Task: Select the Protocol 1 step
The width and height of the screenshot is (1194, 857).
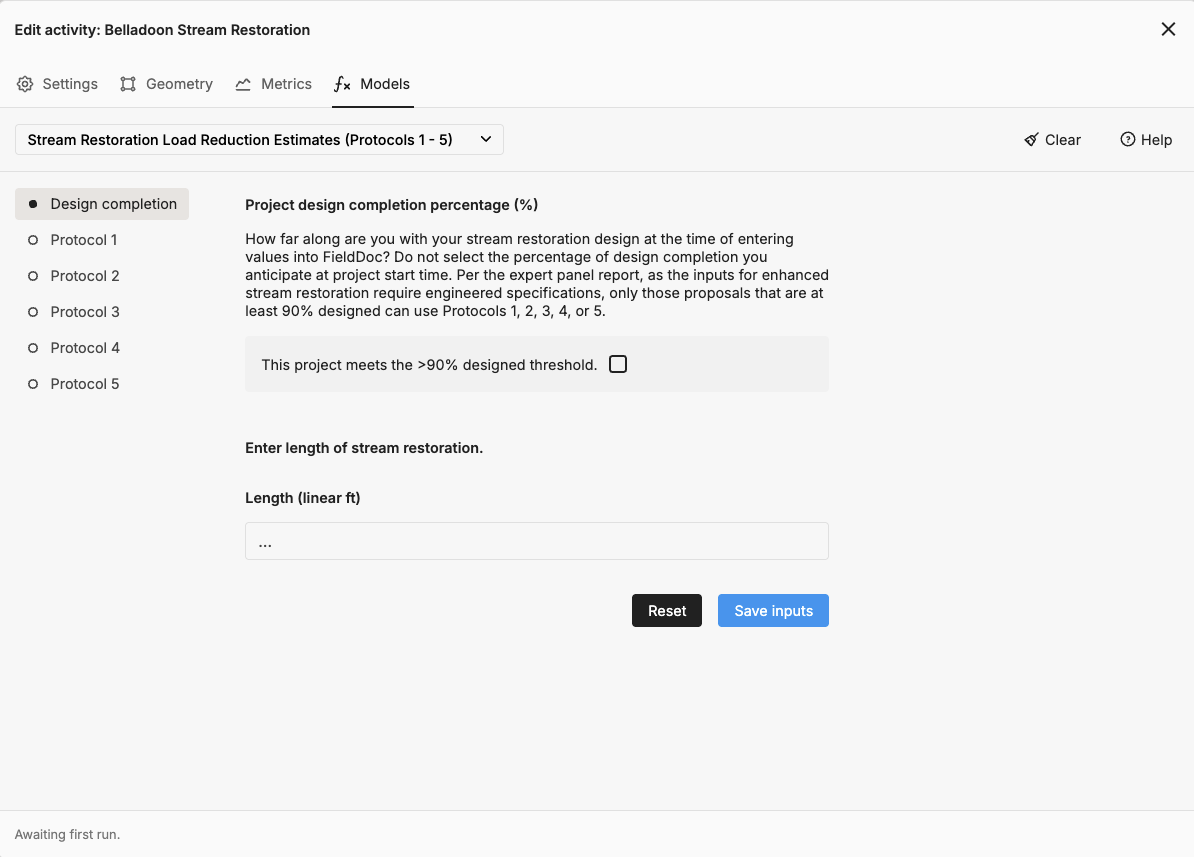Action: (84, 240)
